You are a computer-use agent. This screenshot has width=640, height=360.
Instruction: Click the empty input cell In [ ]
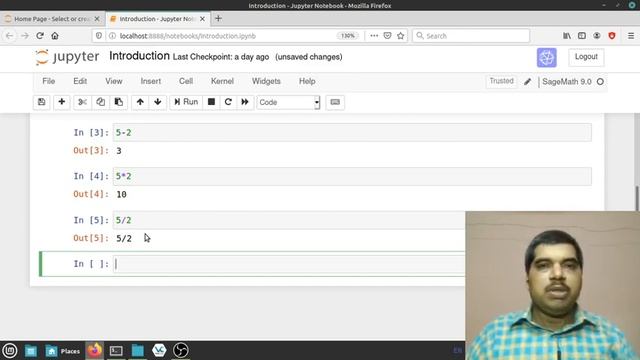289,264
